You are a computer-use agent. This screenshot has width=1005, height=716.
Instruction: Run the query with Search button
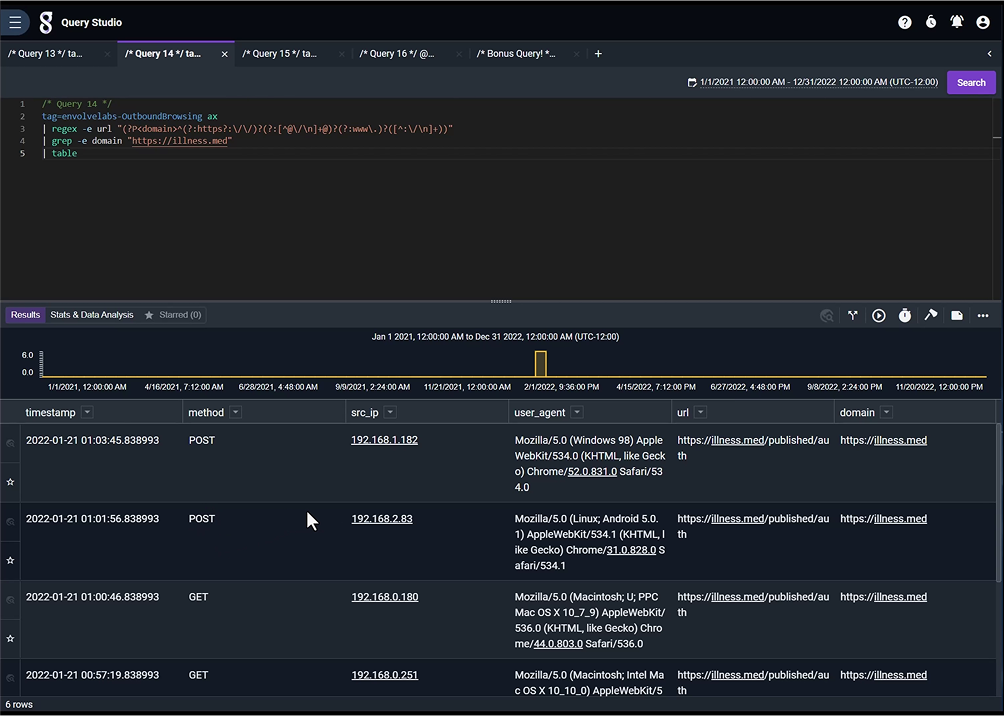coord(971,83)
